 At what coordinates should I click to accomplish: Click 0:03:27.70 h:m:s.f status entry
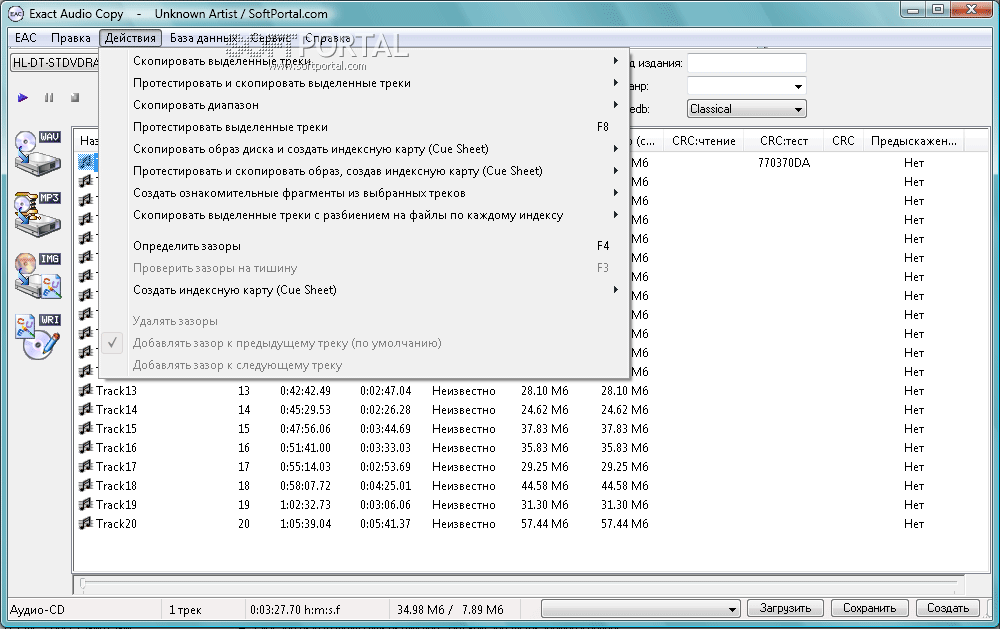(295, 610)
